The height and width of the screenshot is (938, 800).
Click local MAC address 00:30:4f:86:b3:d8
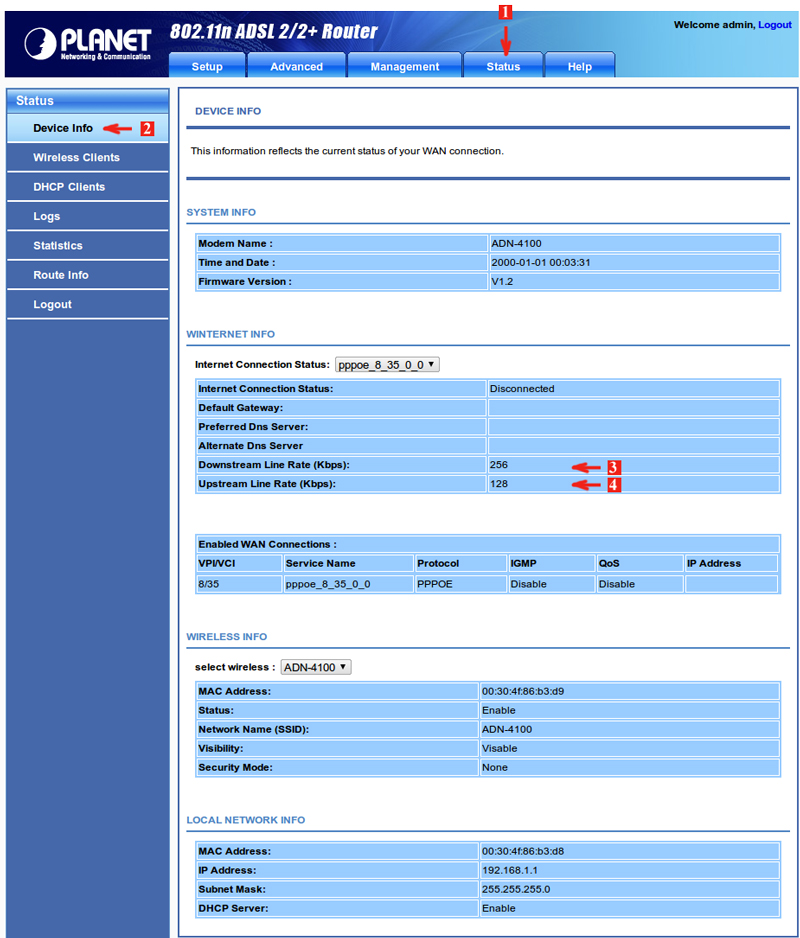523,851
